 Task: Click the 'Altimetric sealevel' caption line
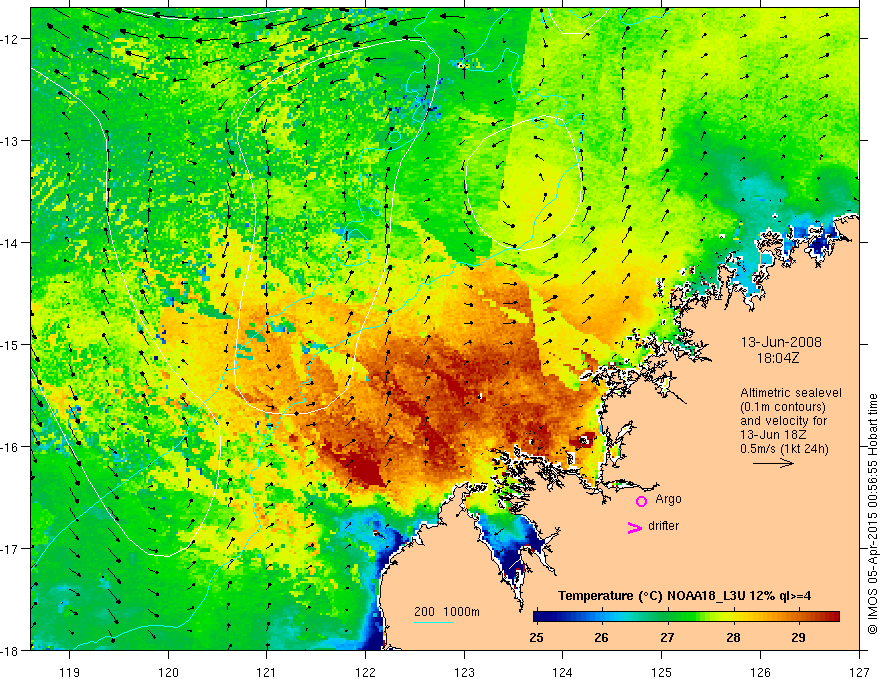point(791,393)
